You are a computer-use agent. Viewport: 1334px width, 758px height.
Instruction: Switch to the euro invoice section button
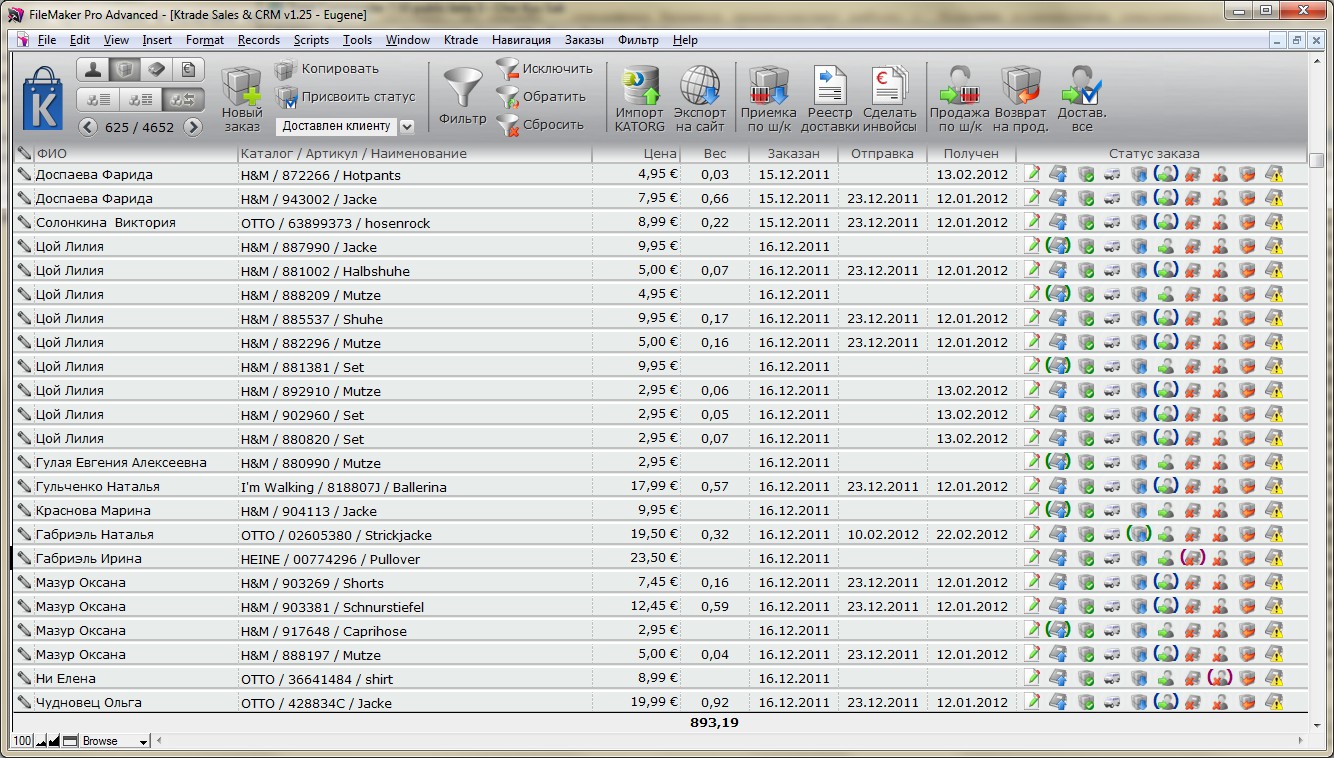point(187,70)
